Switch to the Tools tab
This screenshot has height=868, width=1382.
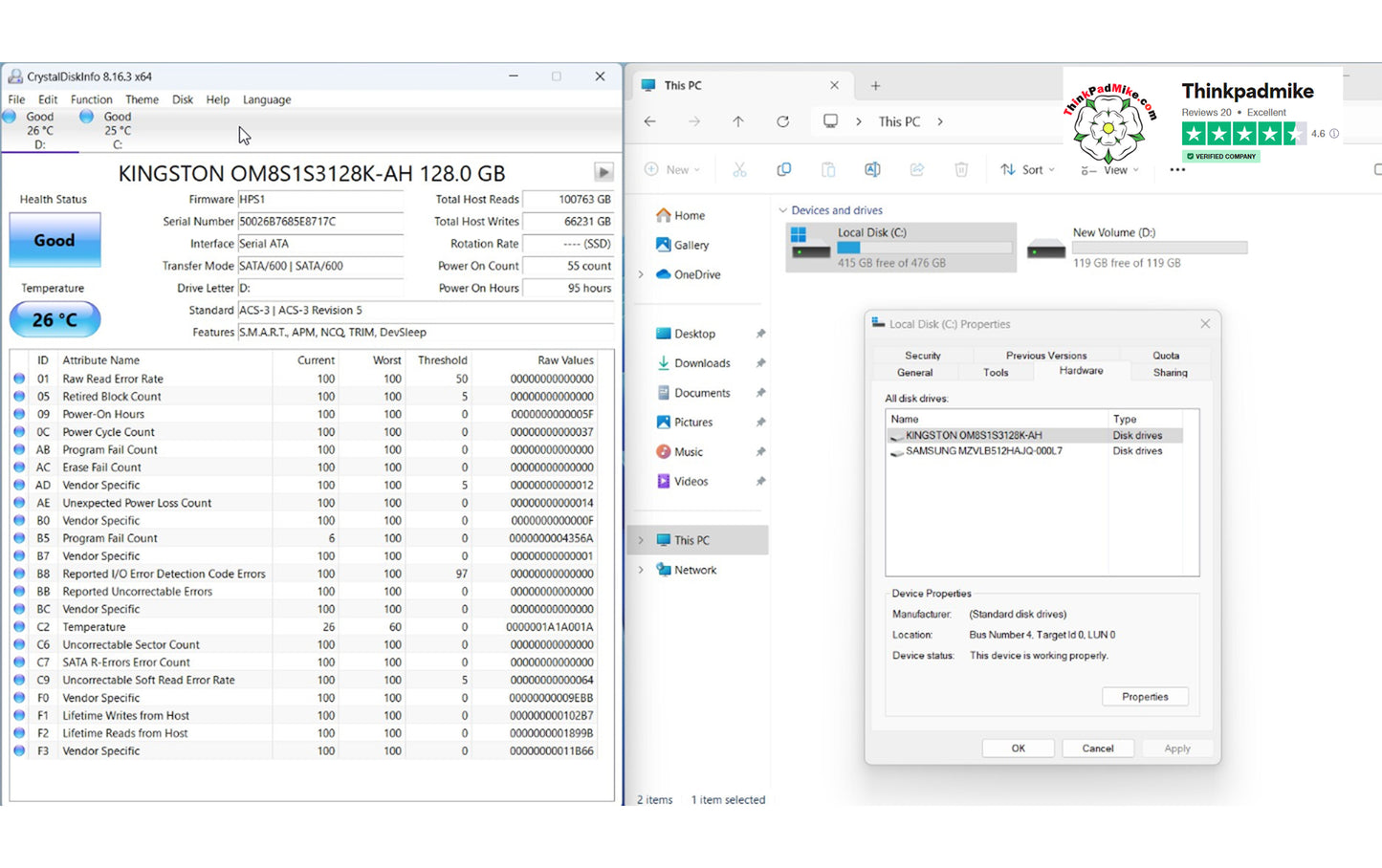coord(996,373)
